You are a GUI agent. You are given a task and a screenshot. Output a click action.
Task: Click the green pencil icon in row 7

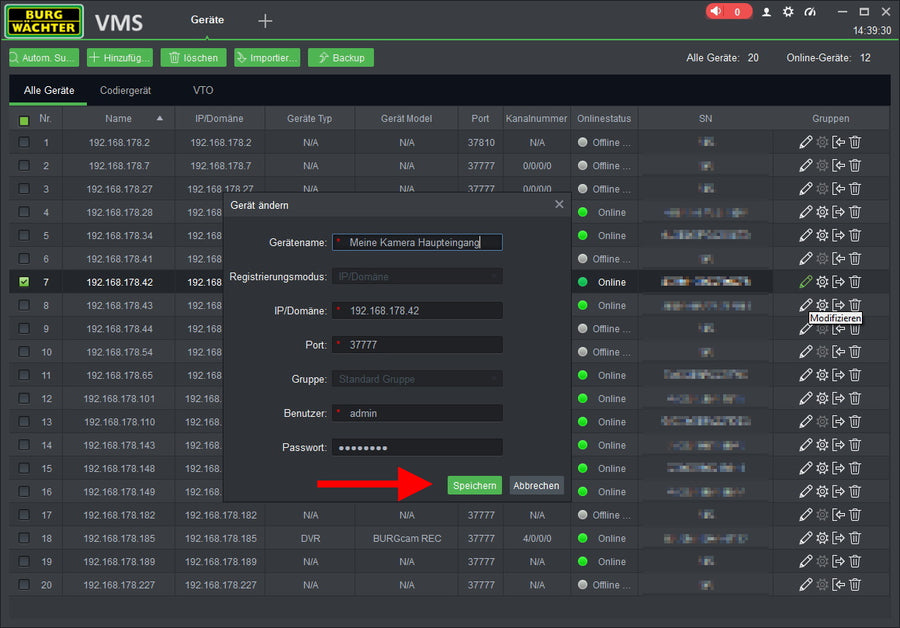806,282
